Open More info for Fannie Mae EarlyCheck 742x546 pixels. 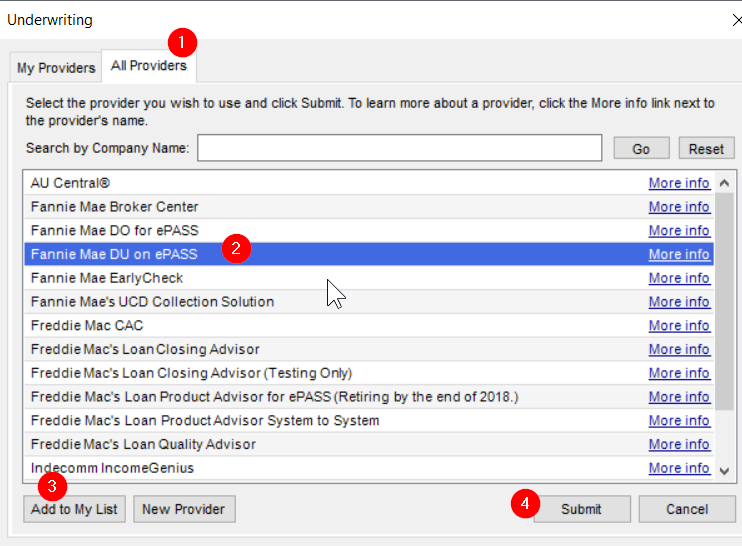679,278
